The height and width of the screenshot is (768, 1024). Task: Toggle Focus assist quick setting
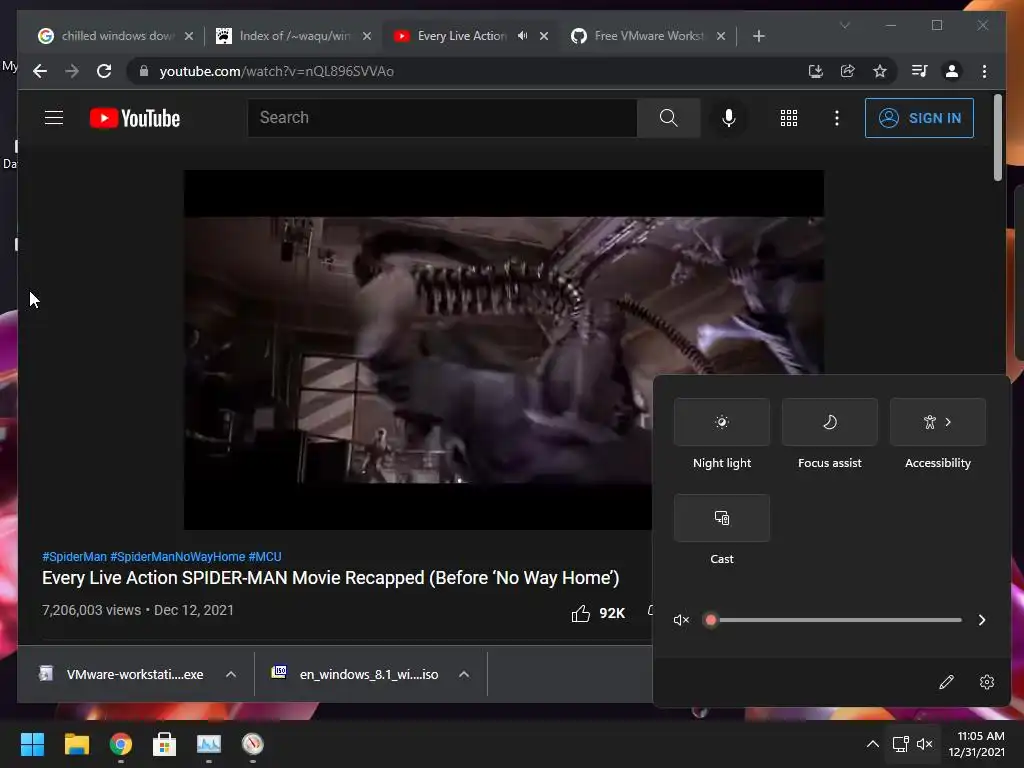[829, 422]
